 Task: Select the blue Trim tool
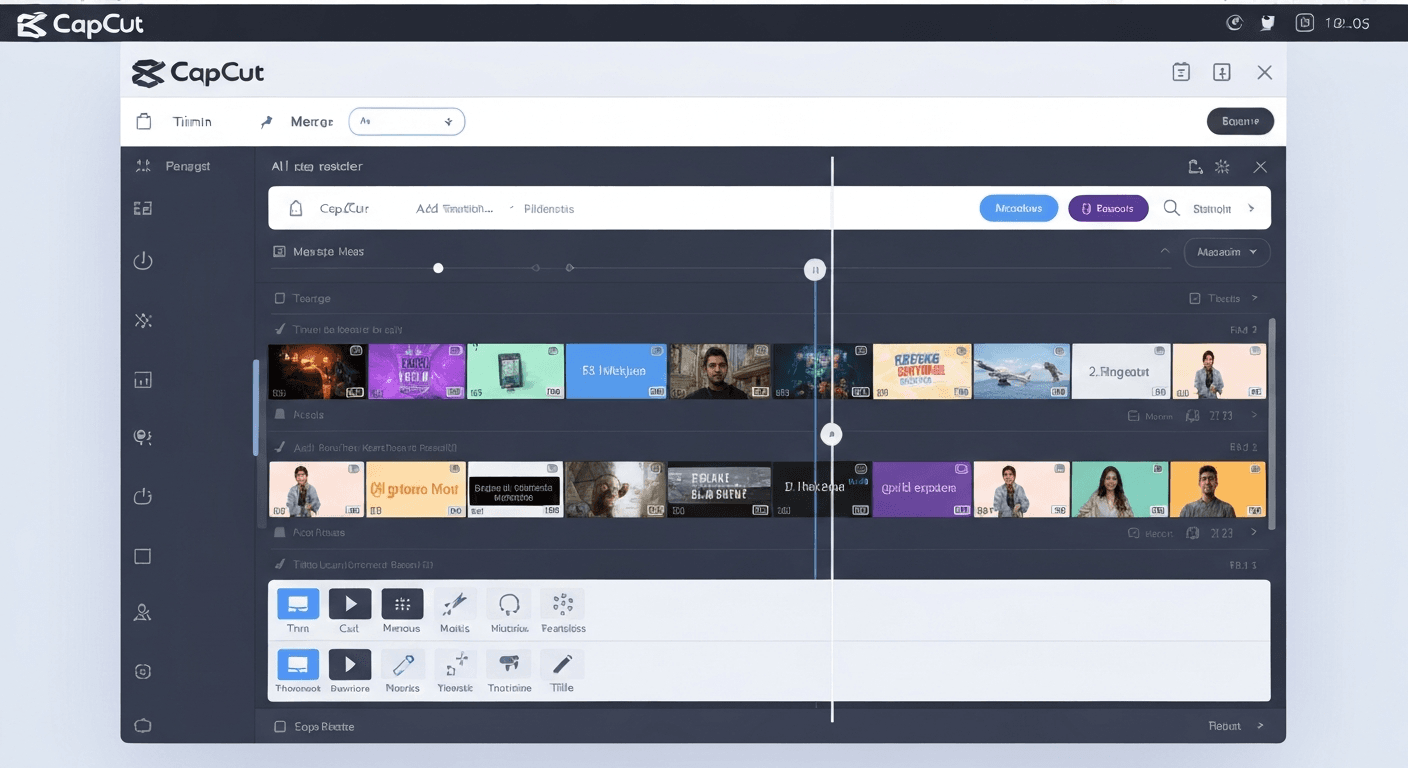tap(297, 610)
